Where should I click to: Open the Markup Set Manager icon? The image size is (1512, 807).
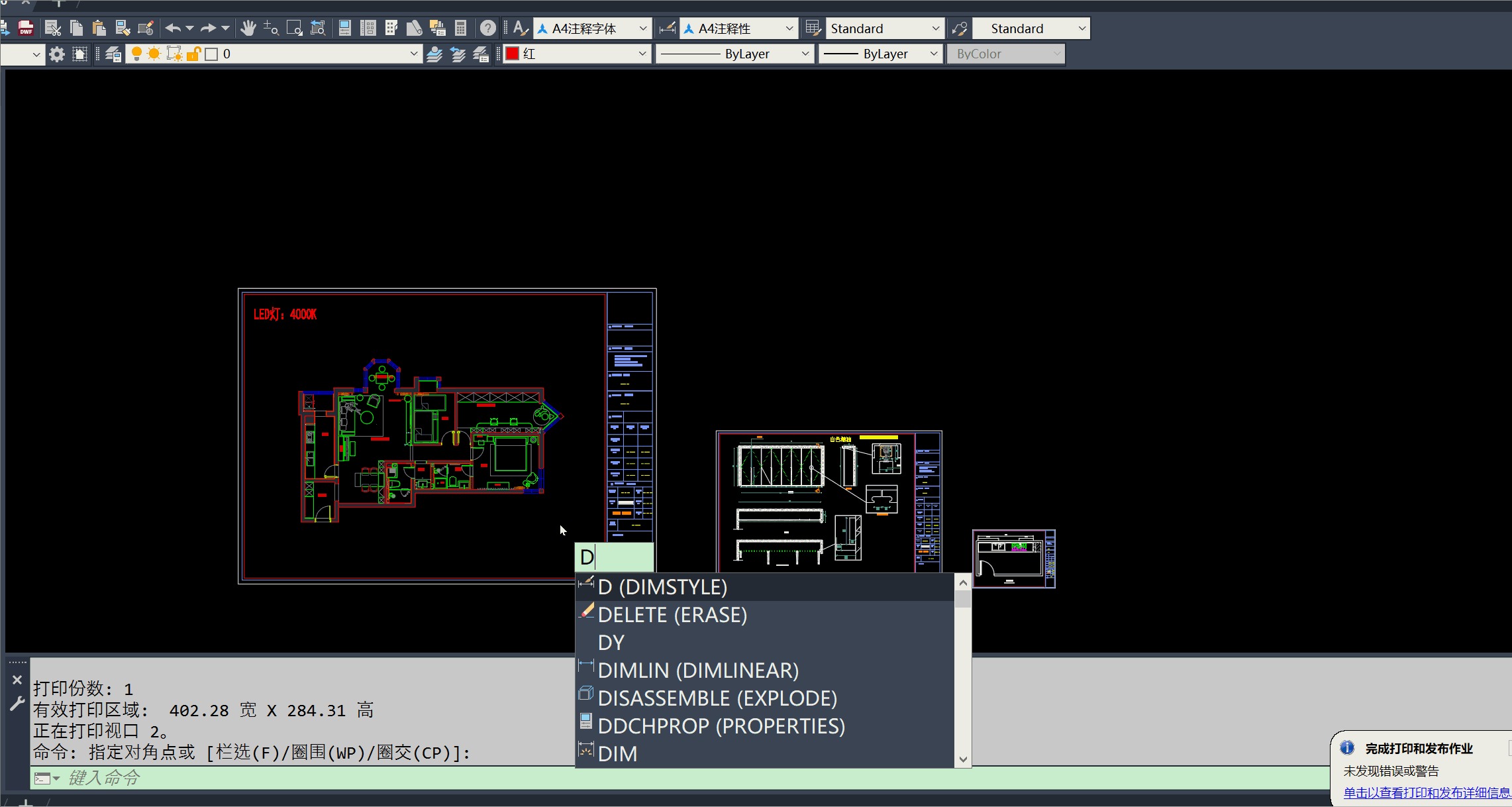[438, 28]
